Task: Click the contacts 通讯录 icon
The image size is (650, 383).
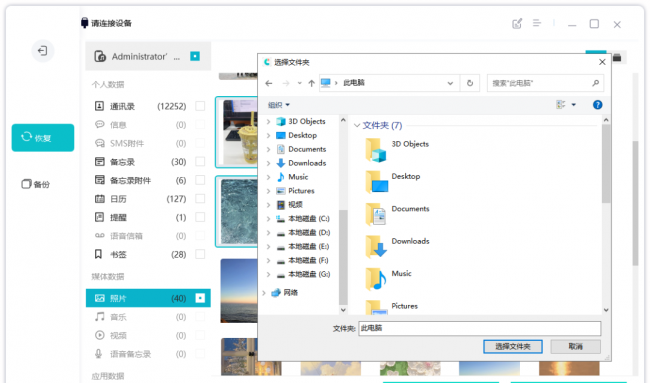Action: point(99,106)
